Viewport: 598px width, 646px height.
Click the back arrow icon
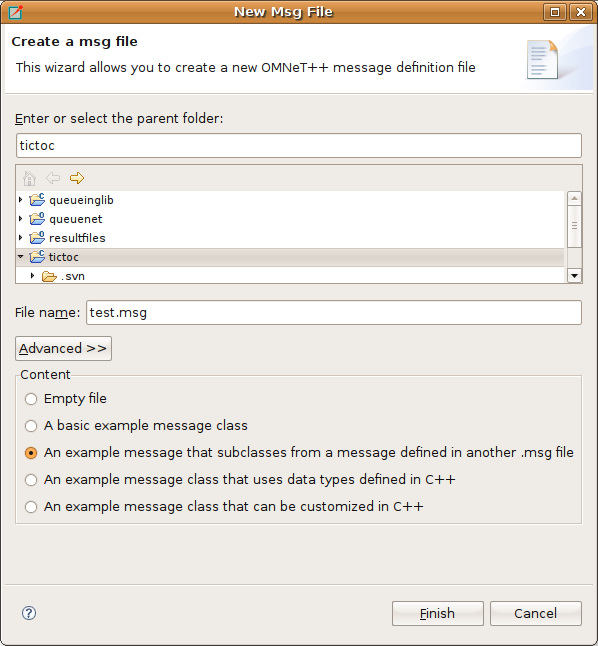point(53,178)
